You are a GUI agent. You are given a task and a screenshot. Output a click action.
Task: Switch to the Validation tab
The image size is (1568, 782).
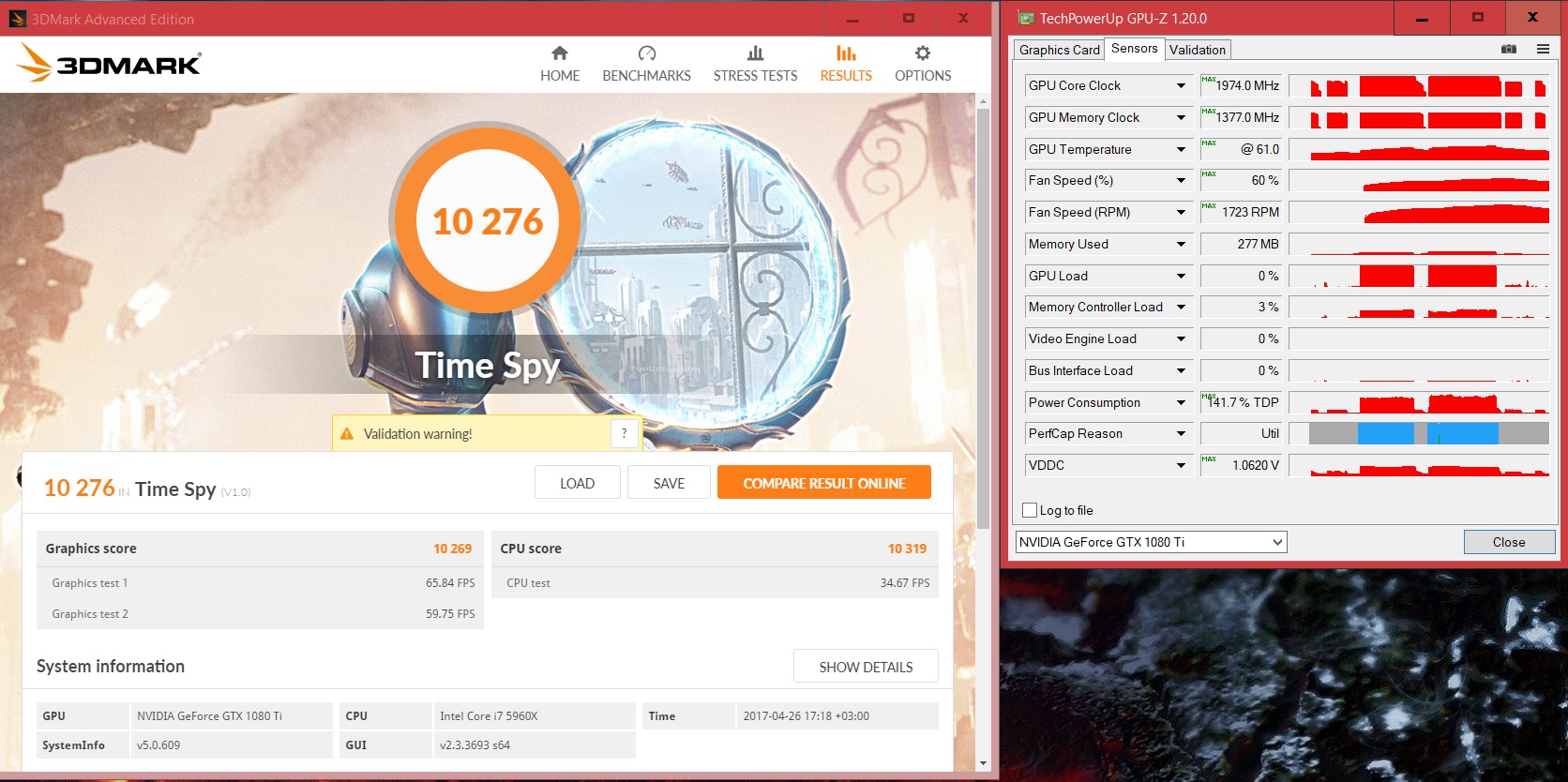pyautogui.click(x=1198, y=50)
